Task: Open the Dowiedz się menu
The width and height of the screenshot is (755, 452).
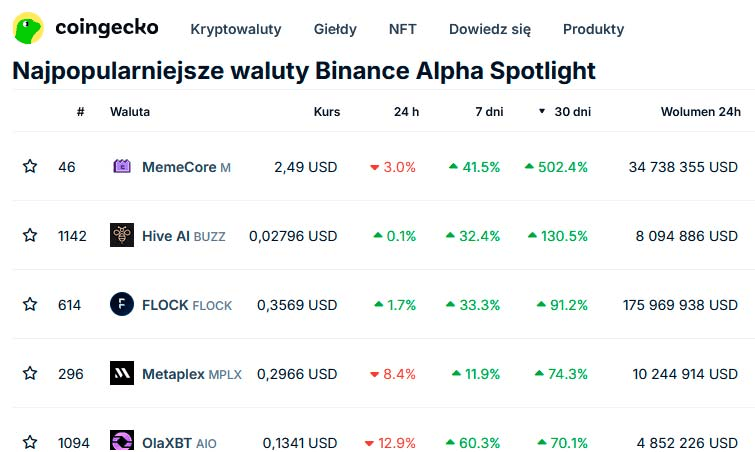Action: pos(490,29)
